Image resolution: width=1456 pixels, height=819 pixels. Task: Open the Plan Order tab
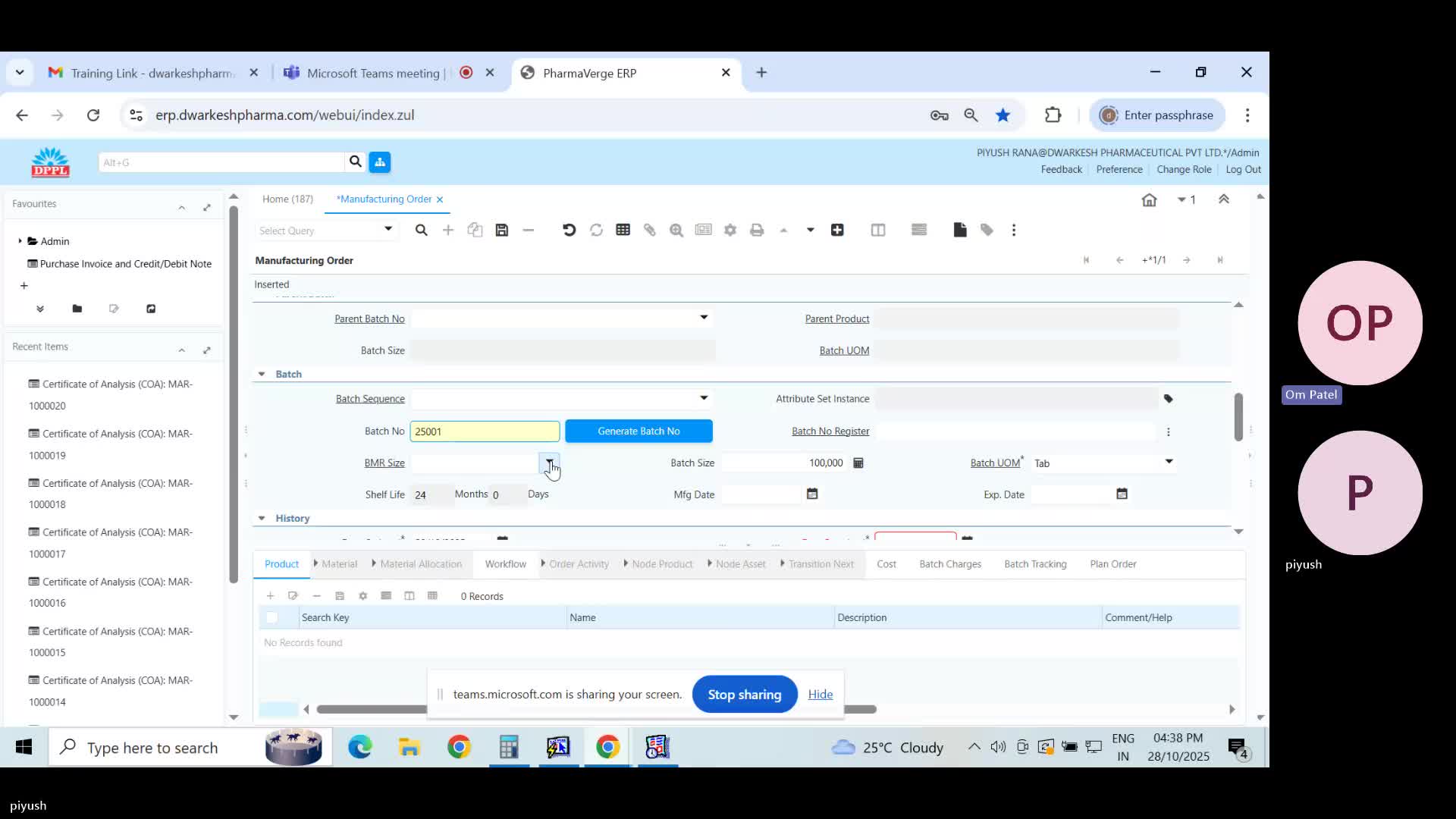[x=1113, y=563]
